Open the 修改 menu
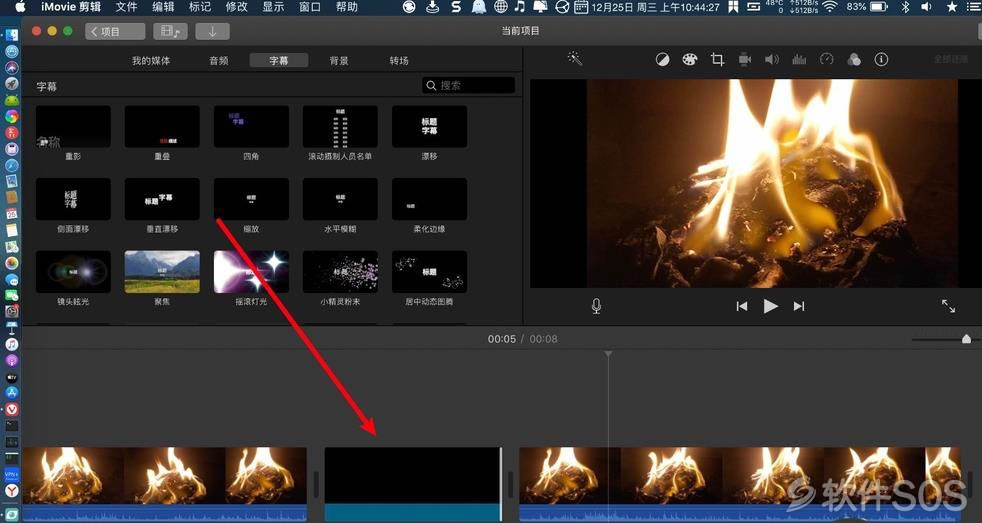 [x=237, y=7]
